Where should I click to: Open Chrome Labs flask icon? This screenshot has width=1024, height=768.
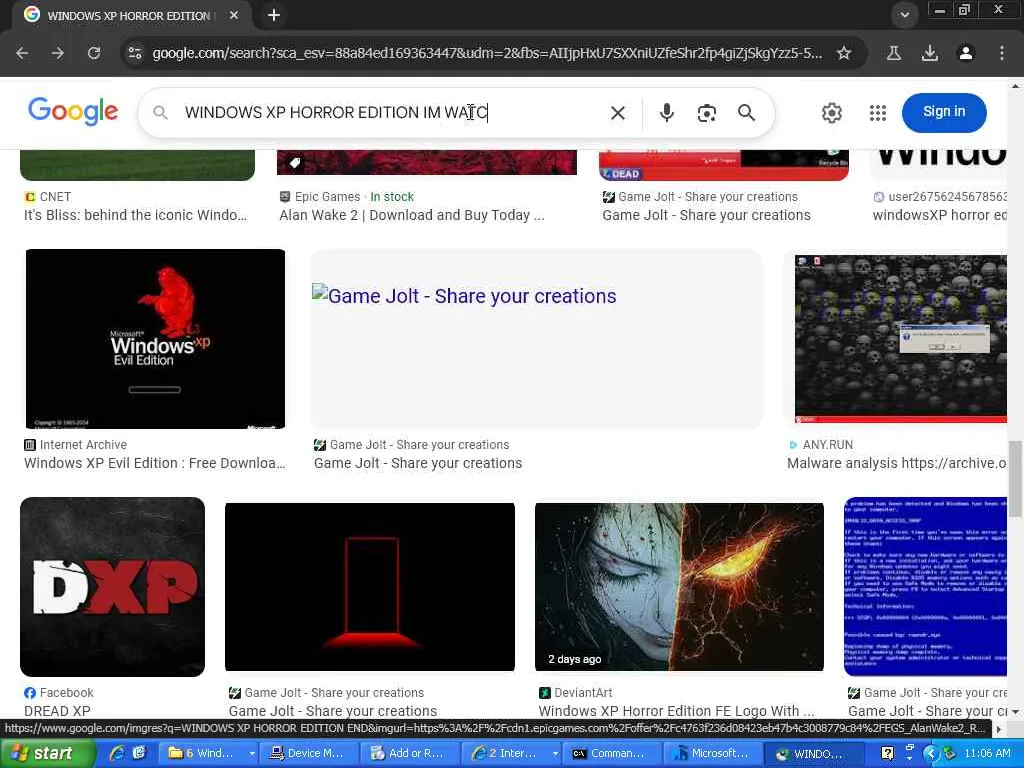(x=894, y=53)
